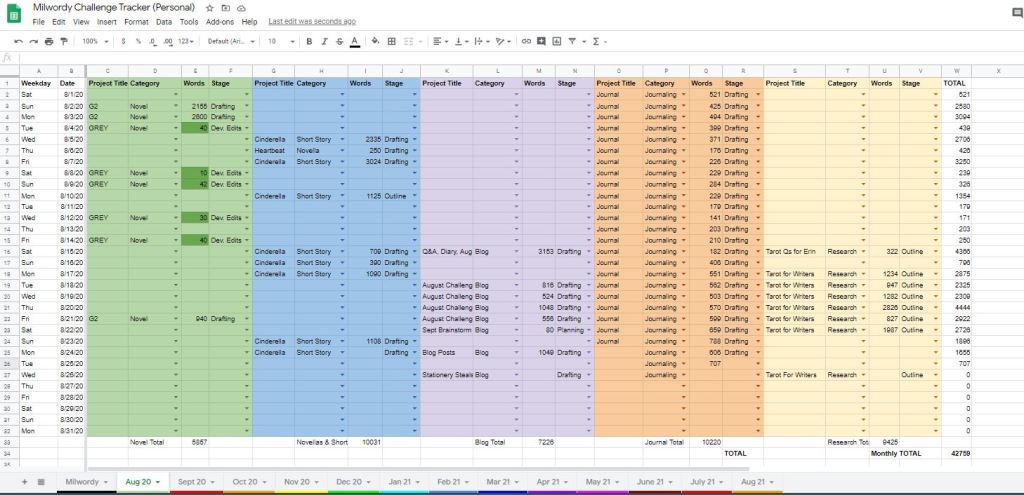The image size is (1024, 495).
Task: Open the font size 10 dropdown
Action: 278,41
